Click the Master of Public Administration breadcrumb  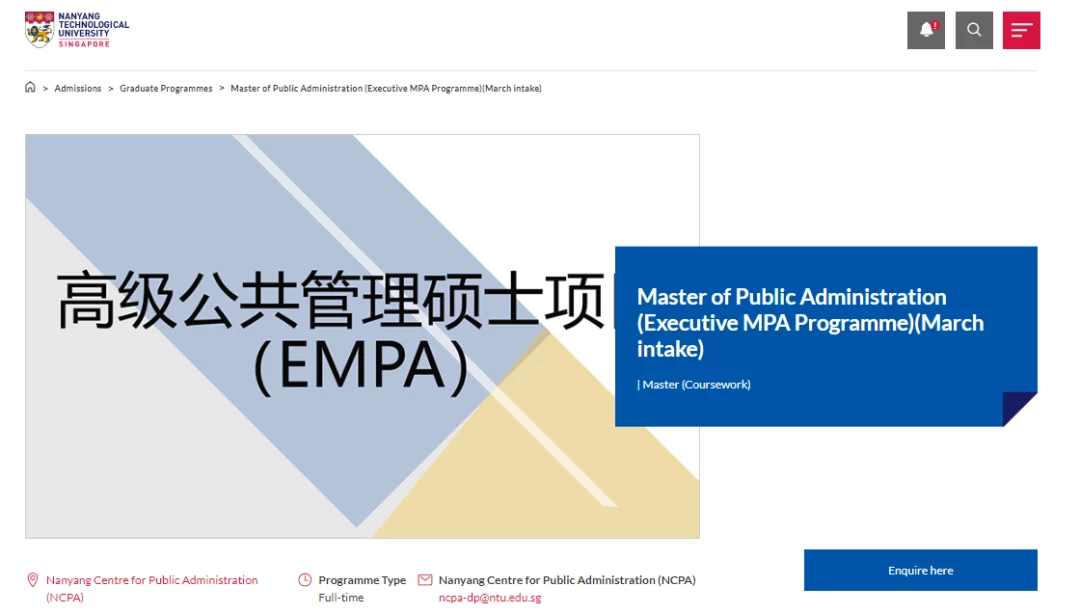(386, 88)
